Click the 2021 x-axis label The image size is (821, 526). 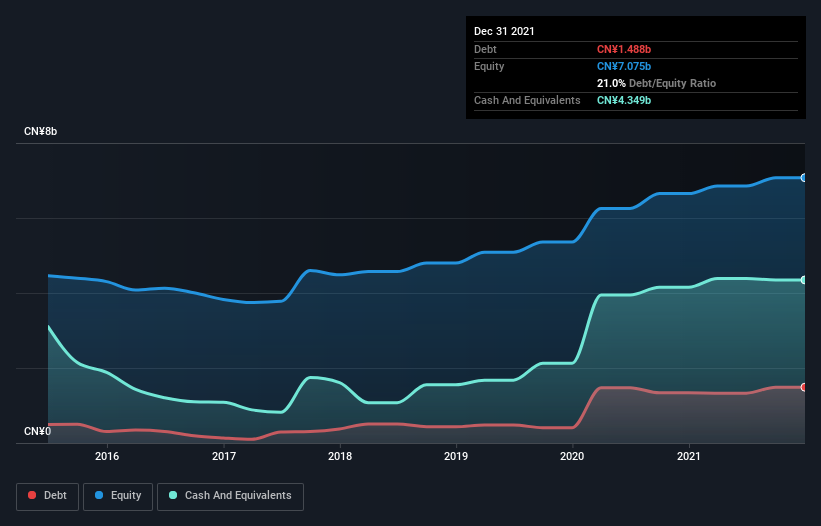[x=689, y=456]
